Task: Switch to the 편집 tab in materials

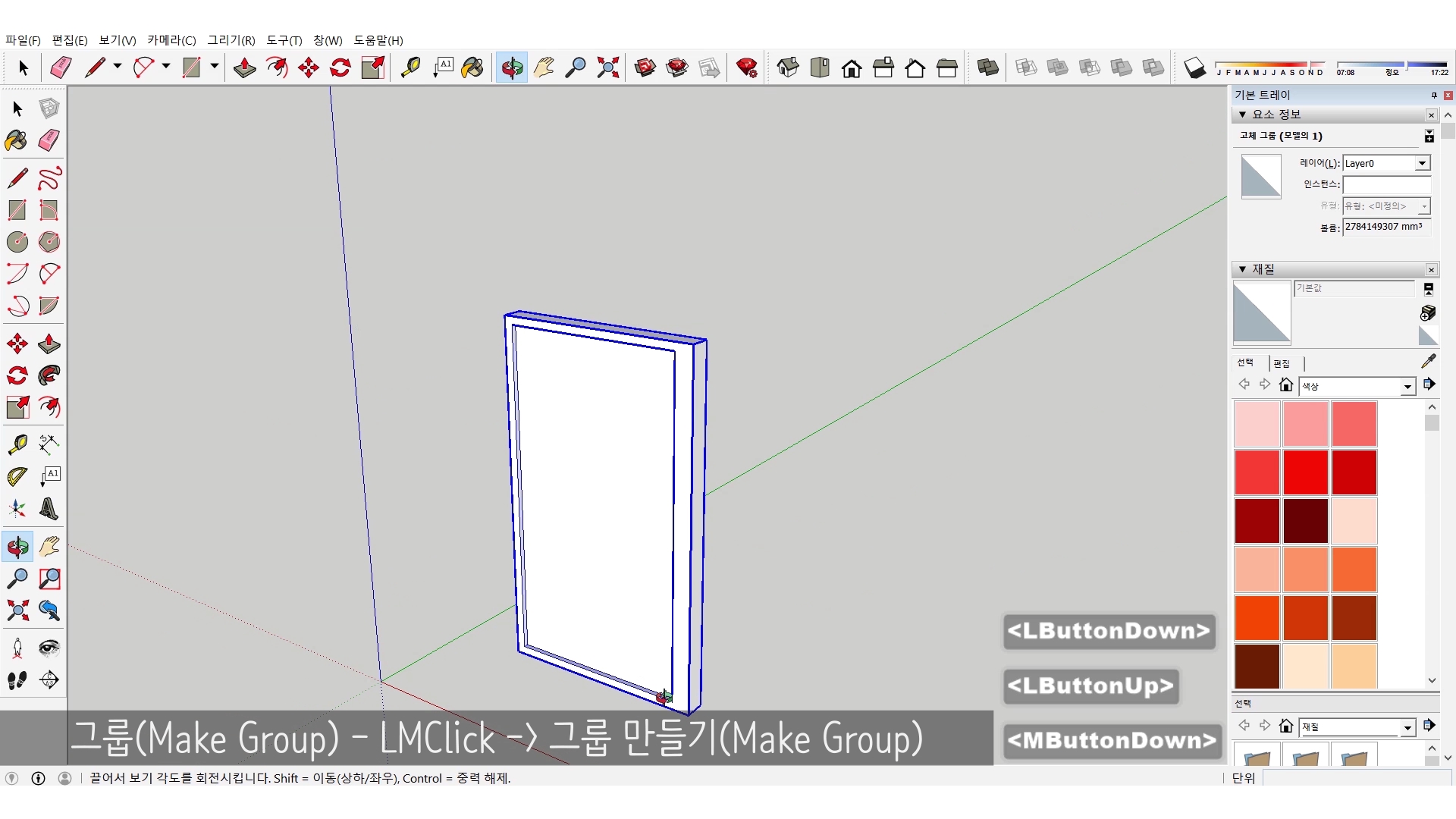Action: (x=1282, y=363)
